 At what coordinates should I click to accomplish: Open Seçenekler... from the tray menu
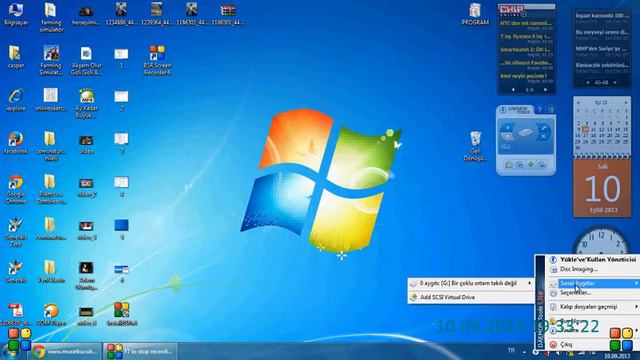click(x=593, y=293)
